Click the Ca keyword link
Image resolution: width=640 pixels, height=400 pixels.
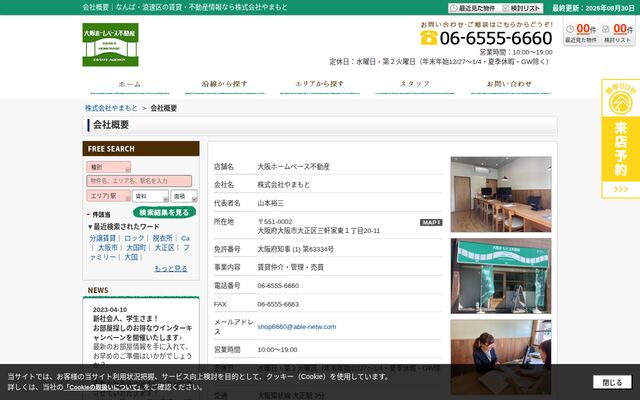(185, 238)
